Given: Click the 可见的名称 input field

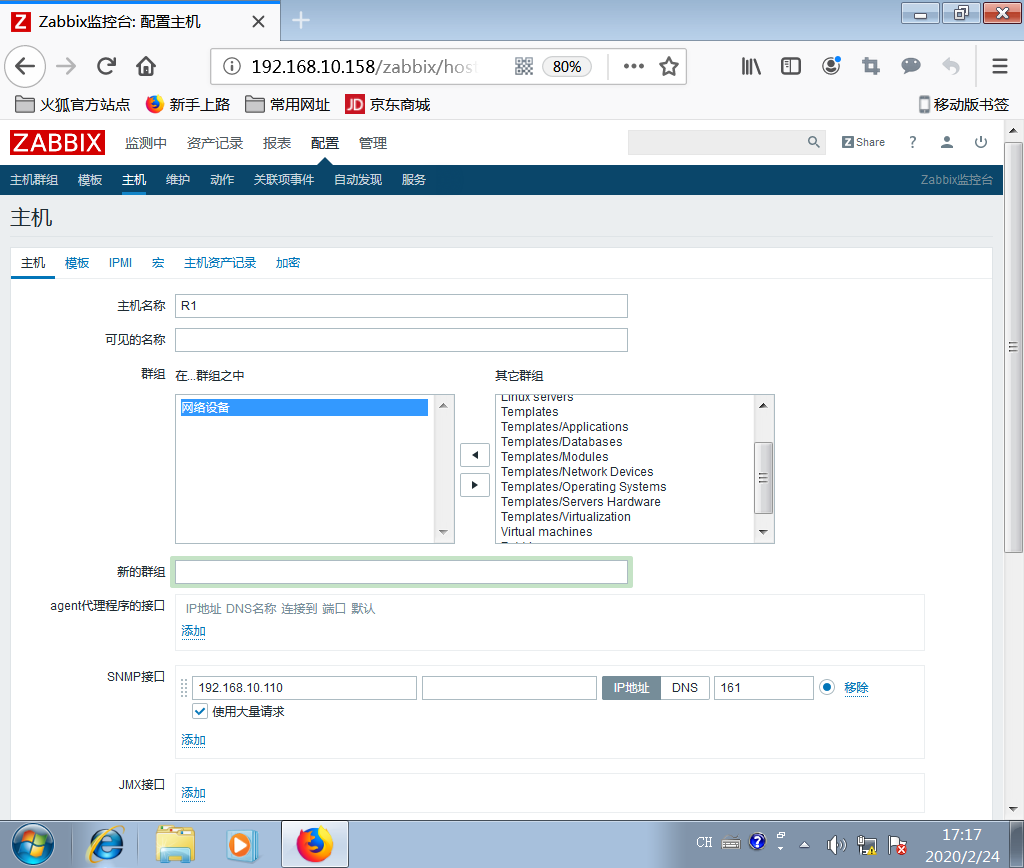Looking at the screenshot, I should pyautogui.click(x=401, y=340).
